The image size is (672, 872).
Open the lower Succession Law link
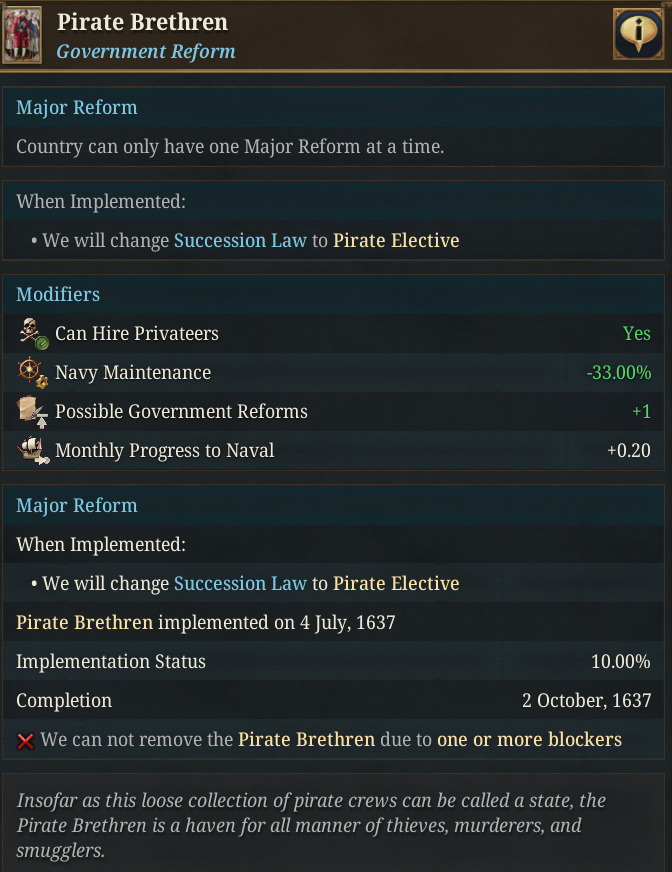pyautogui.click(x=240, y=583)
